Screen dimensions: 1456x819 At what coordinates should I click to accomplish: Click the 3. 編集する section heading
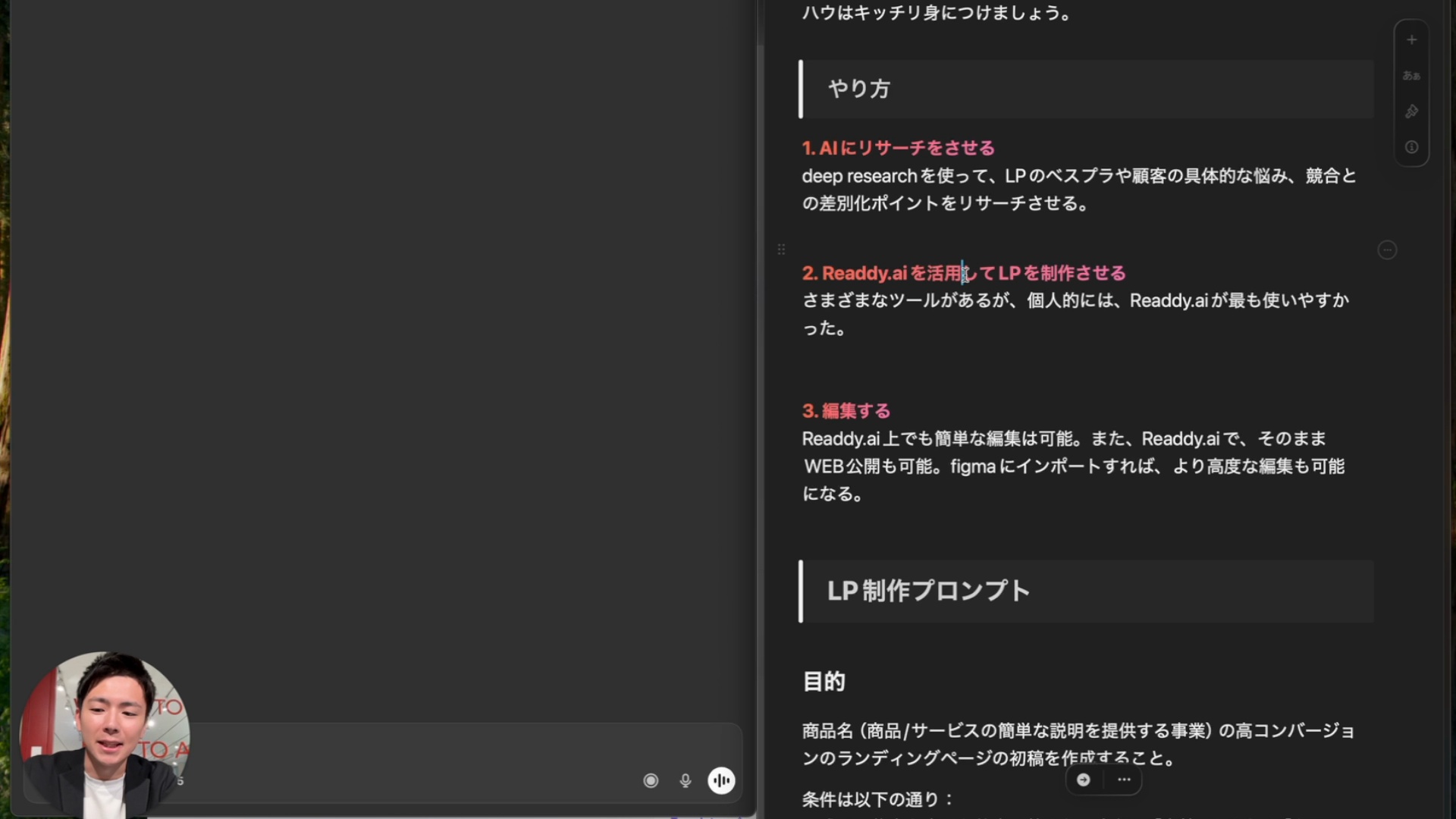[x=846, y=410]
